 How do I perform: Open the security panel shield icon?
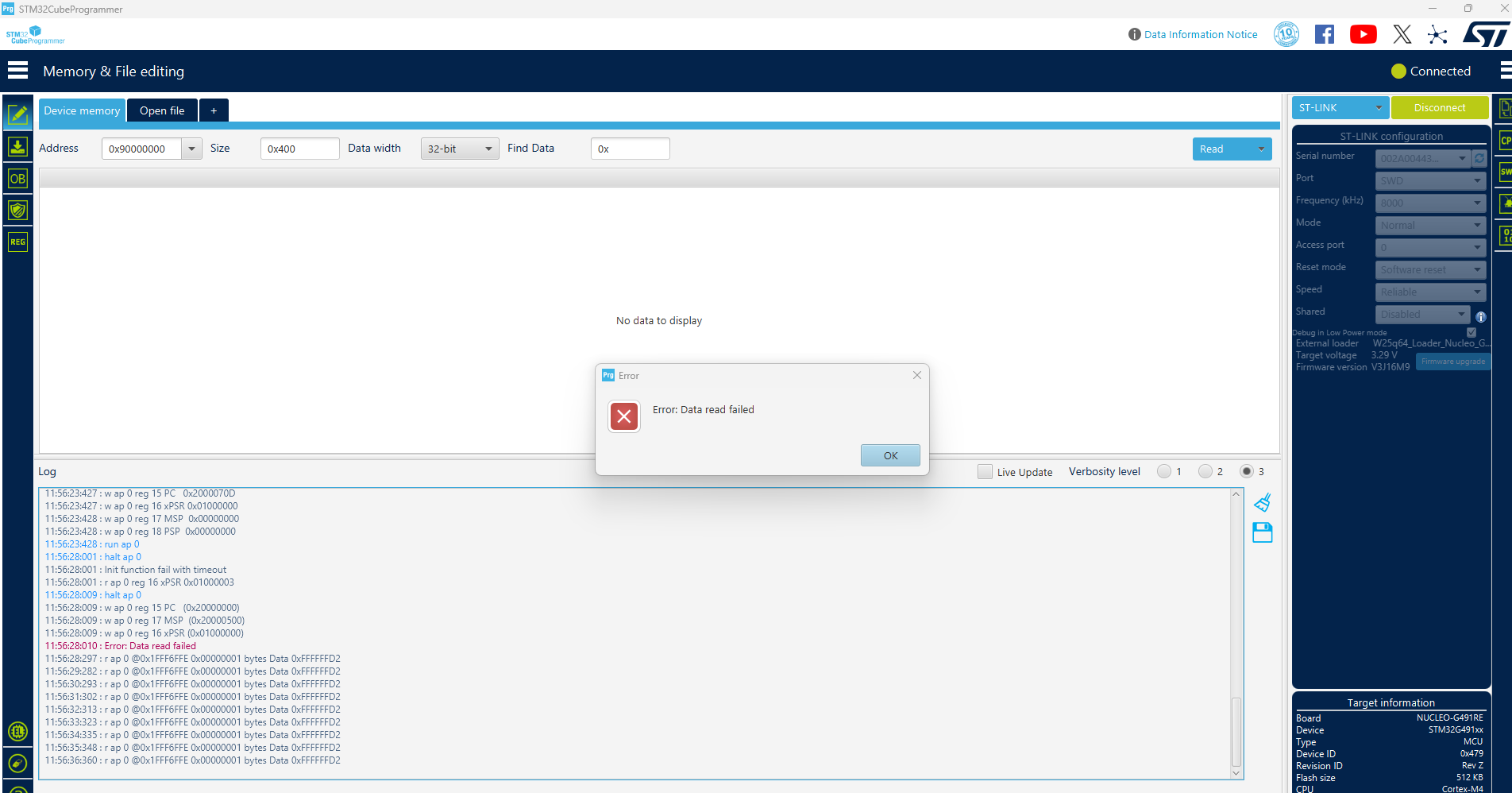pos(17,210)
